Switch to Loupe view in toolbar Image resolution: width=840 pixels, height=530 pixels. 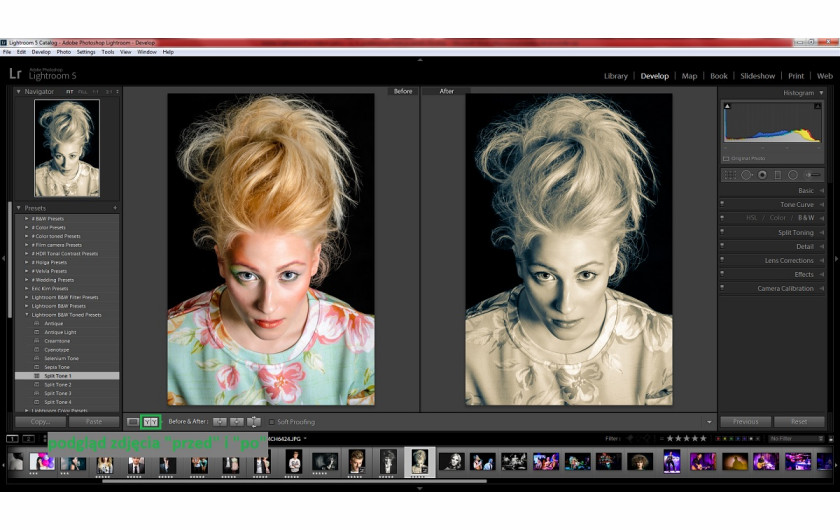pyautogui.click(x=133, y=422)
